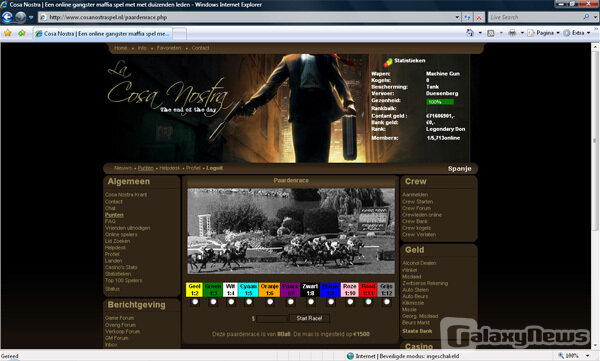Expand the Print dropdown arrow
The width and height of the screenshot is (600, 361).
point(522,33)
